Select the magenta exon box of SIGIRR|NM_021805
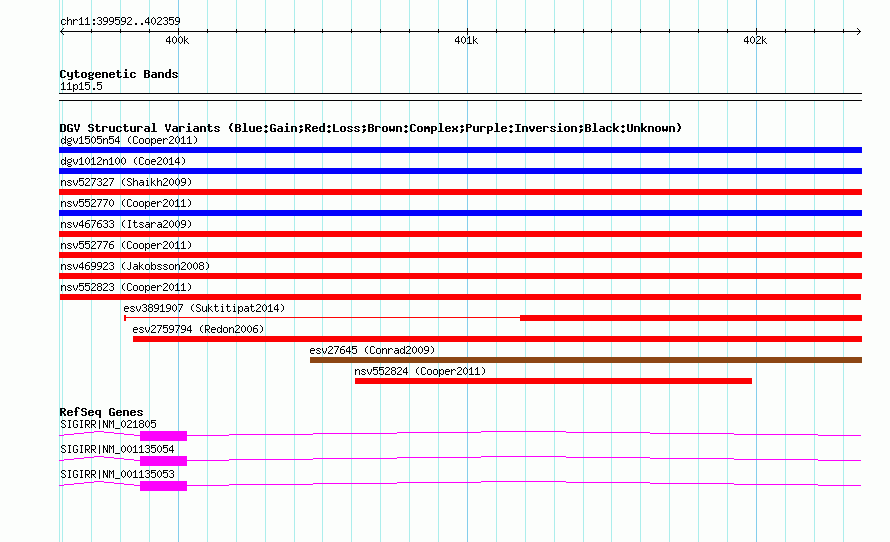The image size is (890, 542). (x=163, y=436)
